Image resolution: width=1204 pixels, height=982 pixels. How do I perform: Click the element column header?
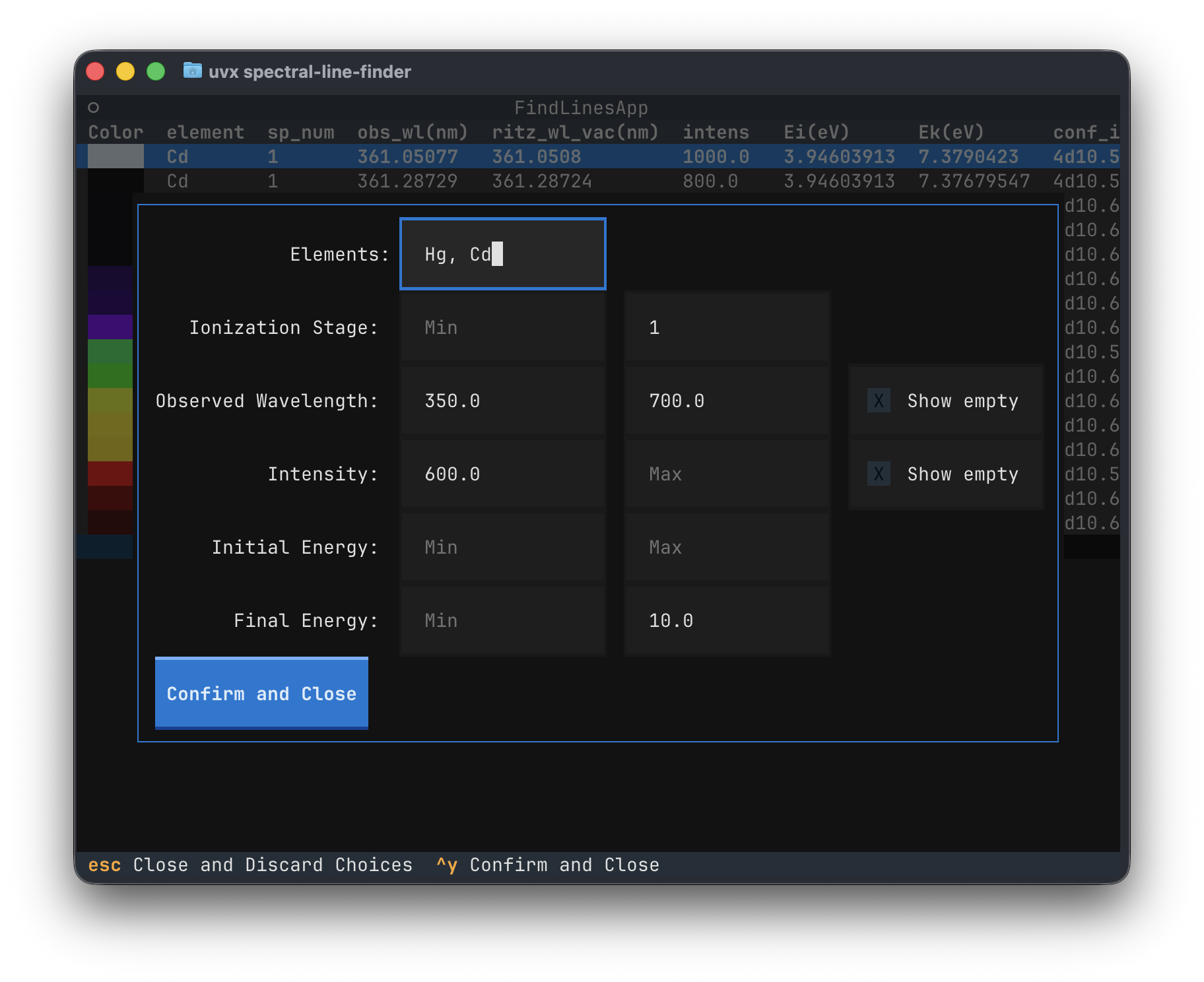tap(205, 132)
